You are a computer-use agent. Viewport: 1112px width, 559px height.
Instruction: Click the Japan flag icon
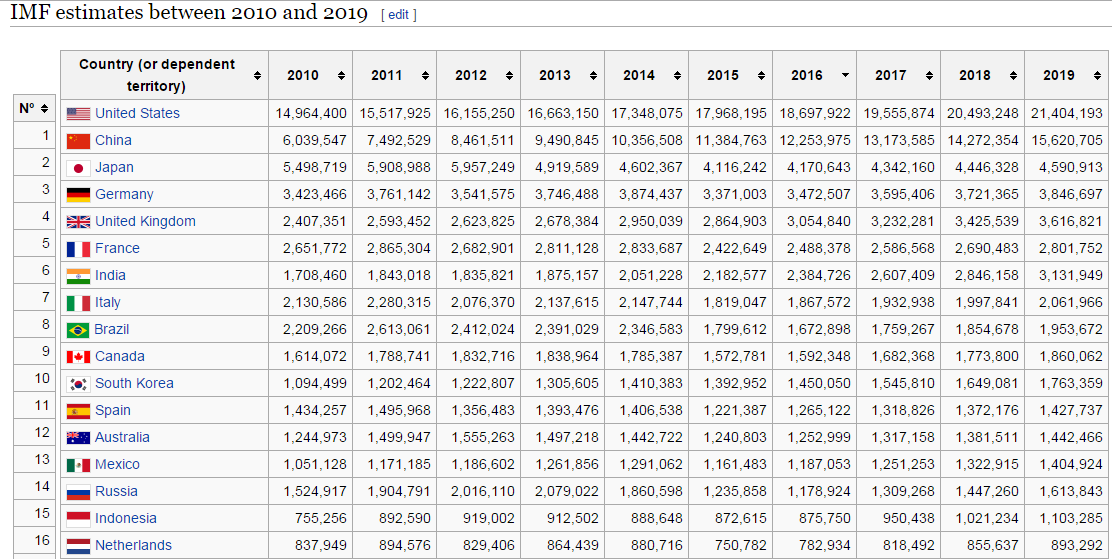(x=78, y=168)
